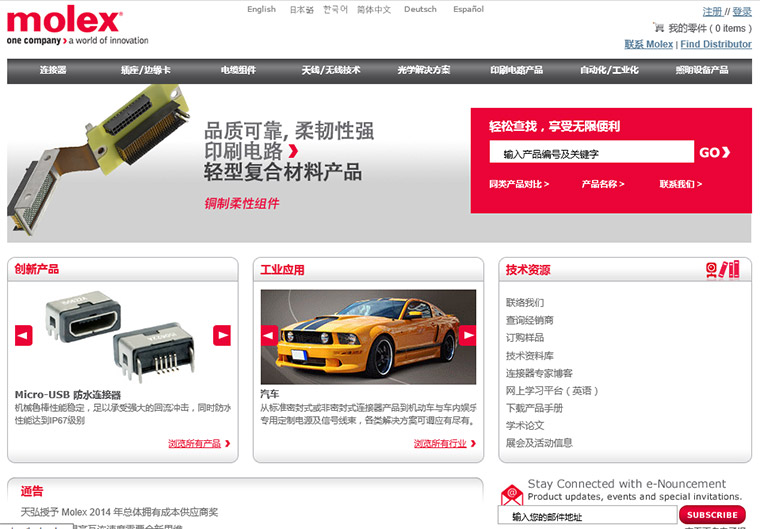Click next arrow on the car image
Image resolution: width=760 pixels, height=529 pixels.
(468, 336)
